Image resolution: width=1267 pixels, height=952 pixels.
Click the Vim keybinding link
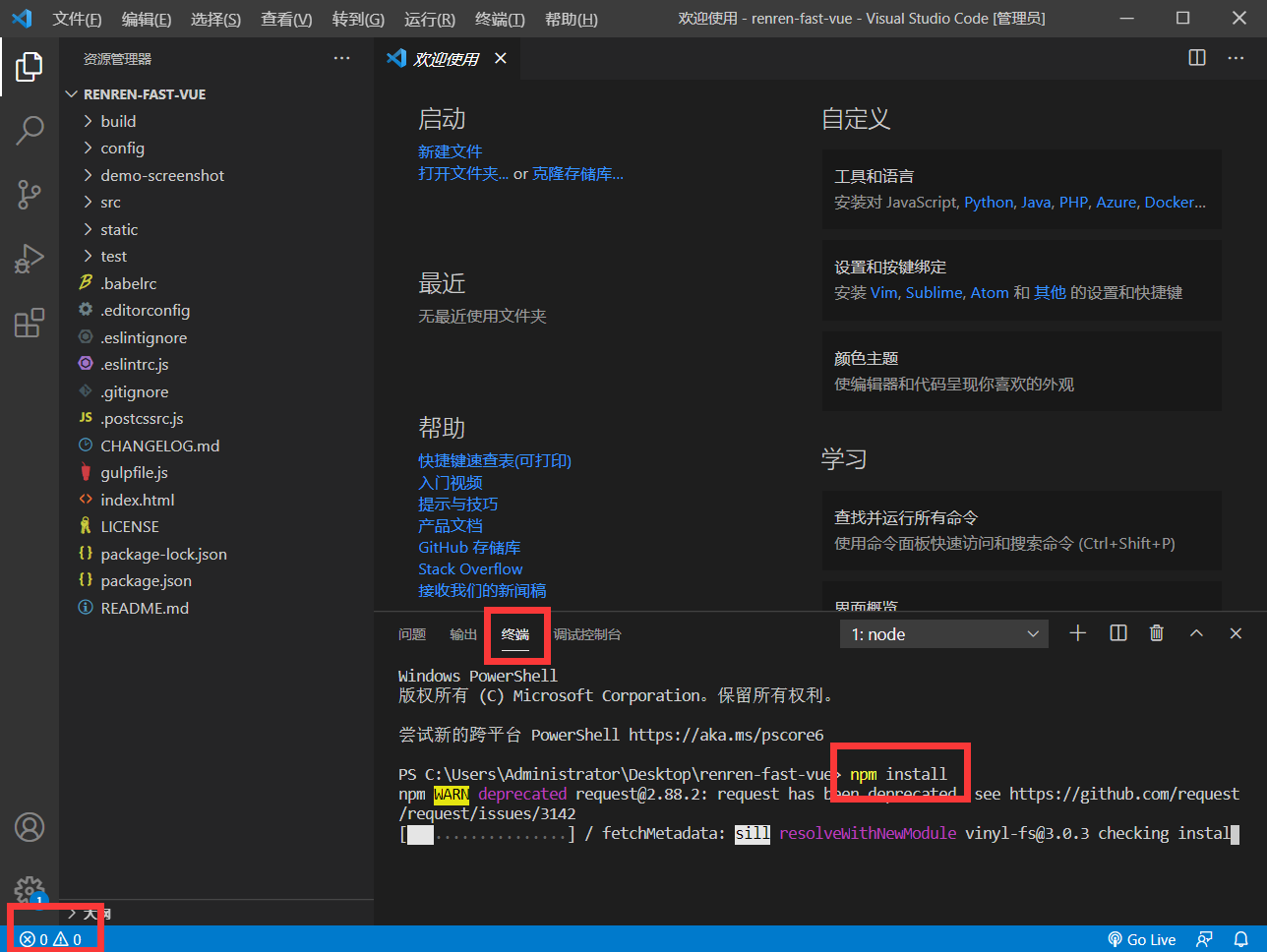click(883, 292)
